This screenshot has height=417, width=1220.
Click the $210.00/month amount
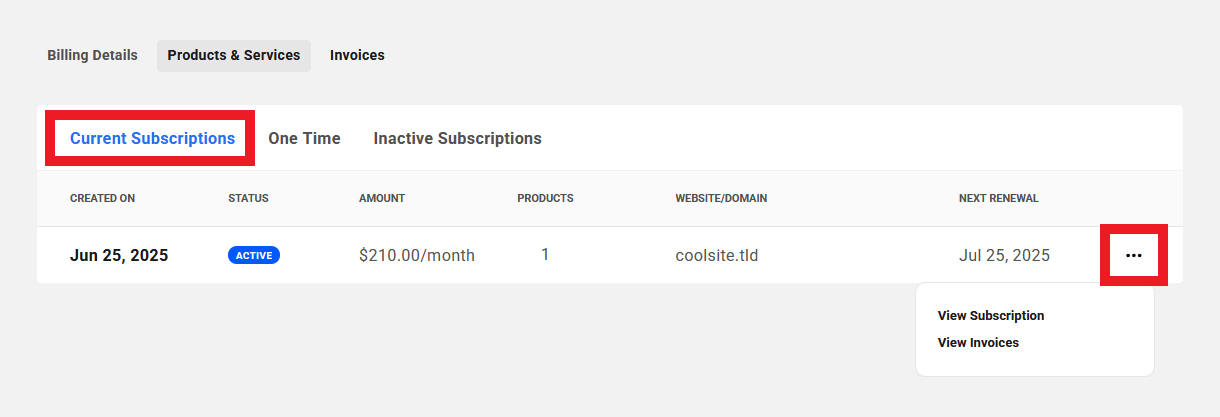417,255
